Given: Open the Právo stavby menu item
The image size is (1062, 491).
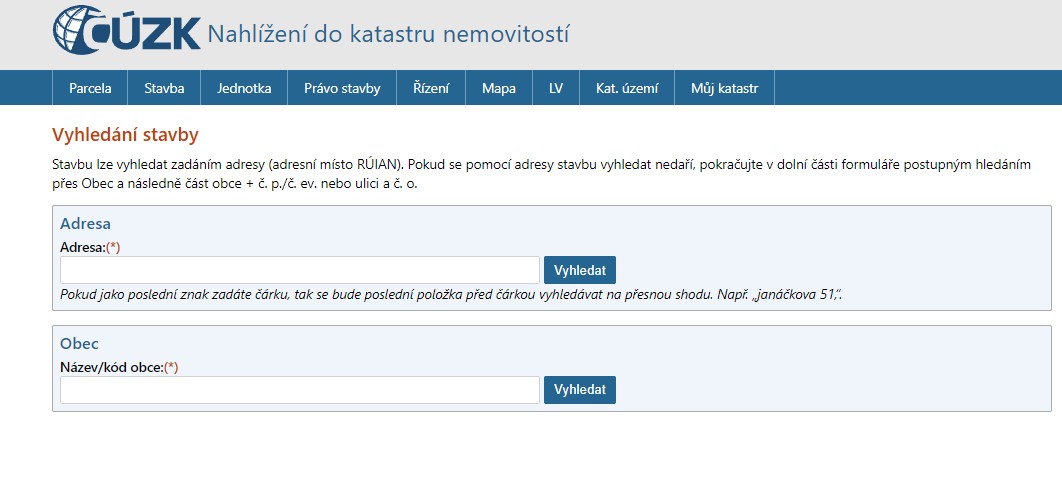Looking at the screenshot, I should point(342,88).
